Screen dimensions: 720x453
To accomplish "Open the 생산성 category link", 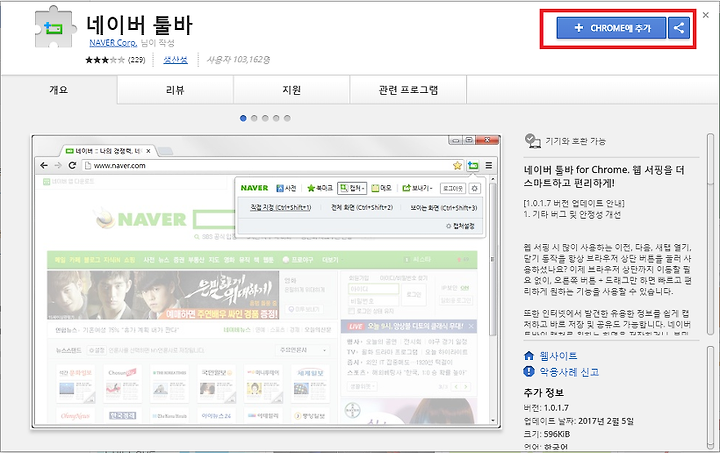I will (175, 60).
